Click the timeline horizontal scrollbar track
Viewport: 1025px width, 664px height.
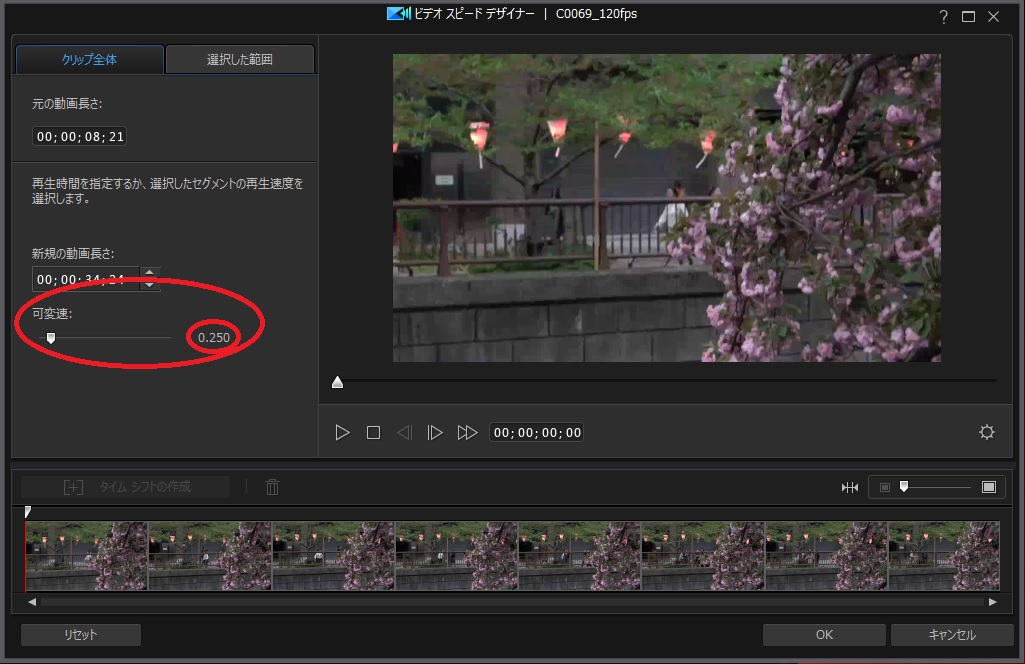pyautogui.click(x=512, y=602)
